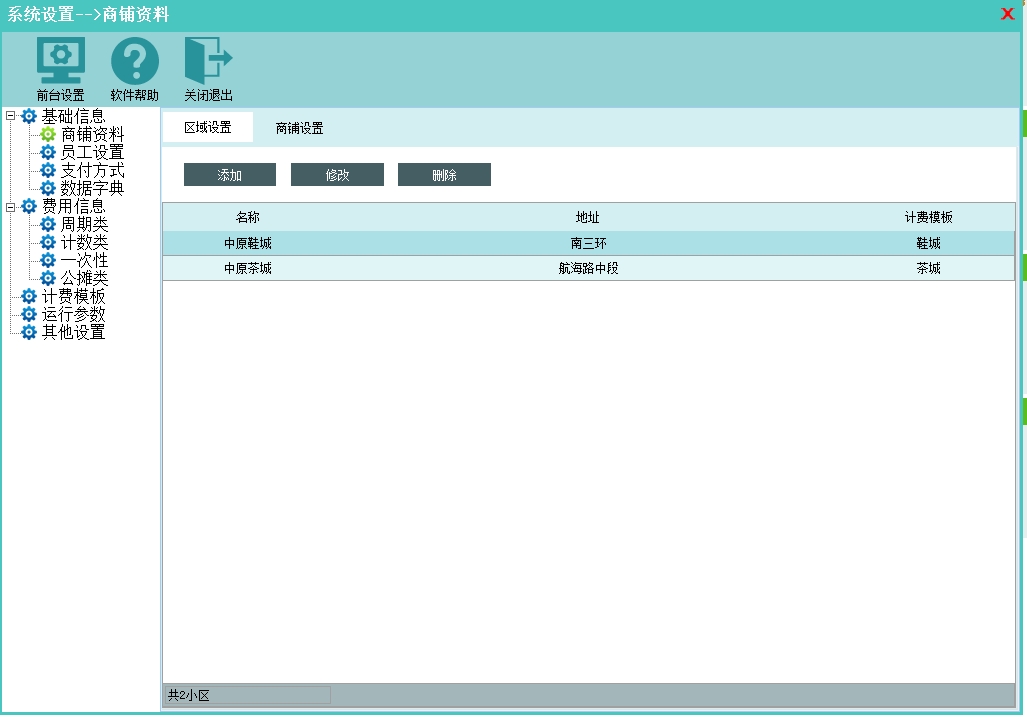
Task: Collapse the 基础信息 tree node
Action: pos(11,116)
